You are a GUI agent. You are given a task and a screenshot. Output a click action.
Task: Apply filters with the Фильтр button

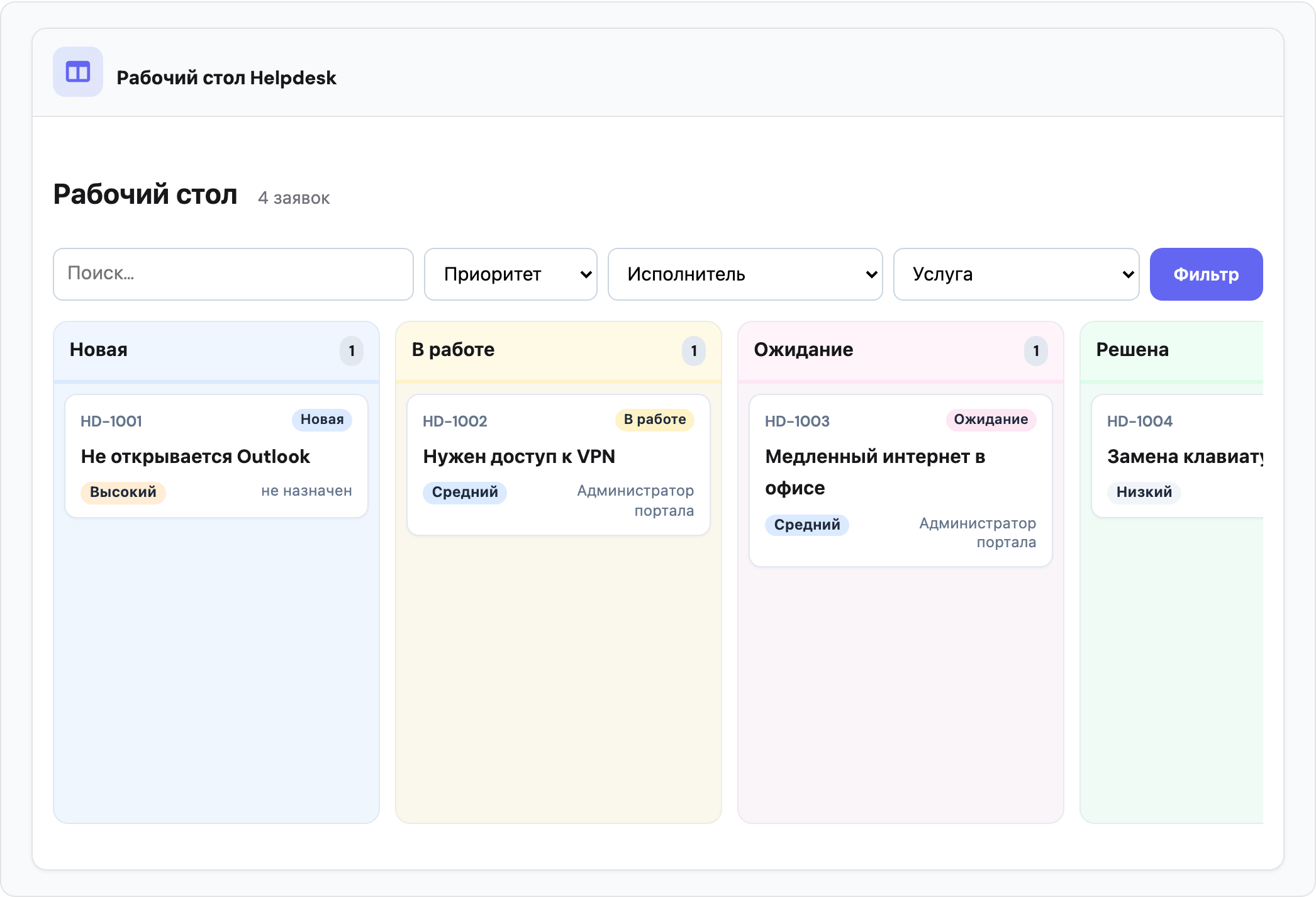click(x=1207, y=274)
